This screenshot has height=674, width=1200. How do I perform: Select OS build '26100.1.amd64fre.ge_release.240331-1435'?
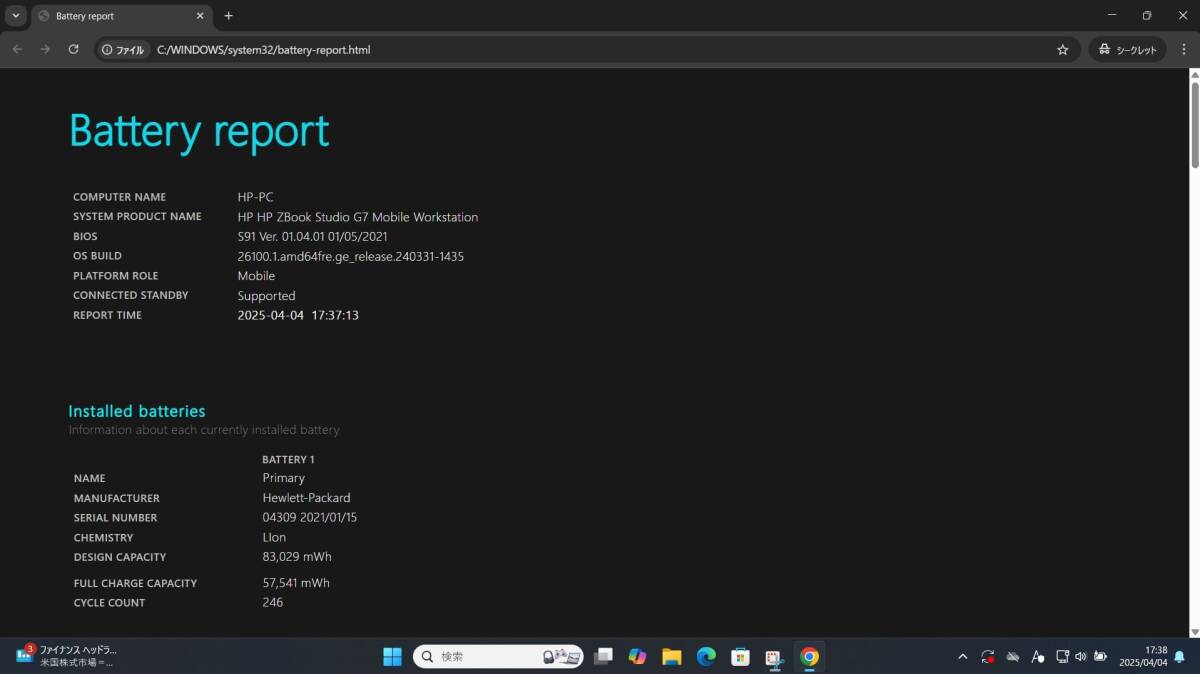(351, 256)
